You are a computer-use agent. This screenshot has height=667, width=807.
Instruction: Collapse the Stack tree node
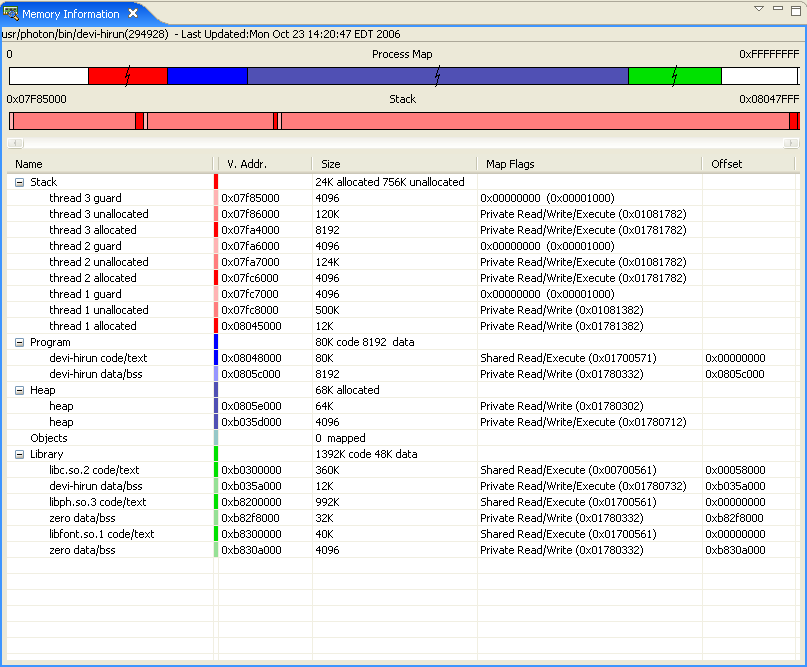pos(21,182)
